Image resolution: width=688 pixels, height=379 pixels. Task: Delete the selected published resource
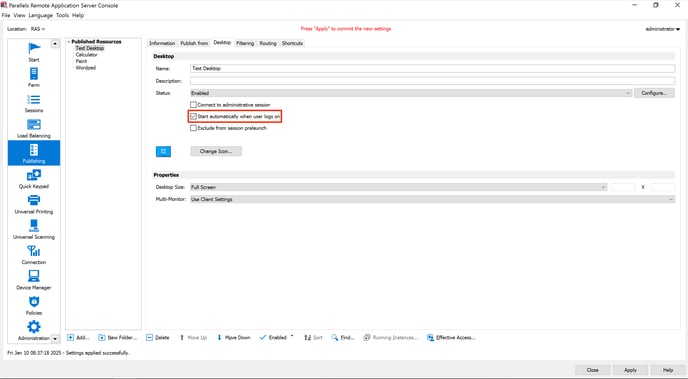158,337
